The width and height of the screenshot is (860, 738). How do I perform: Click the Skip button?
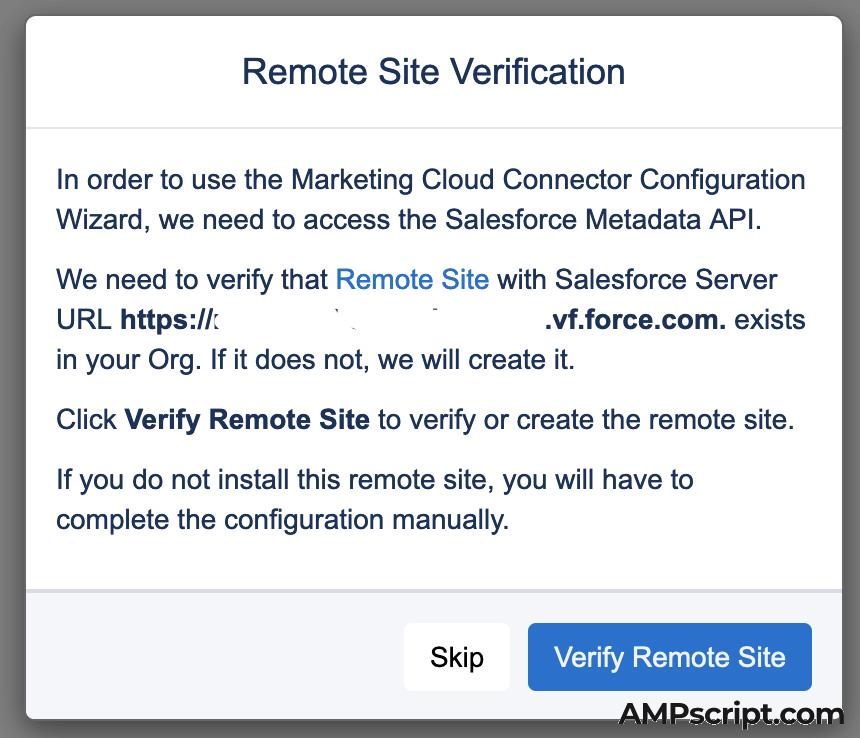(457, 657)
